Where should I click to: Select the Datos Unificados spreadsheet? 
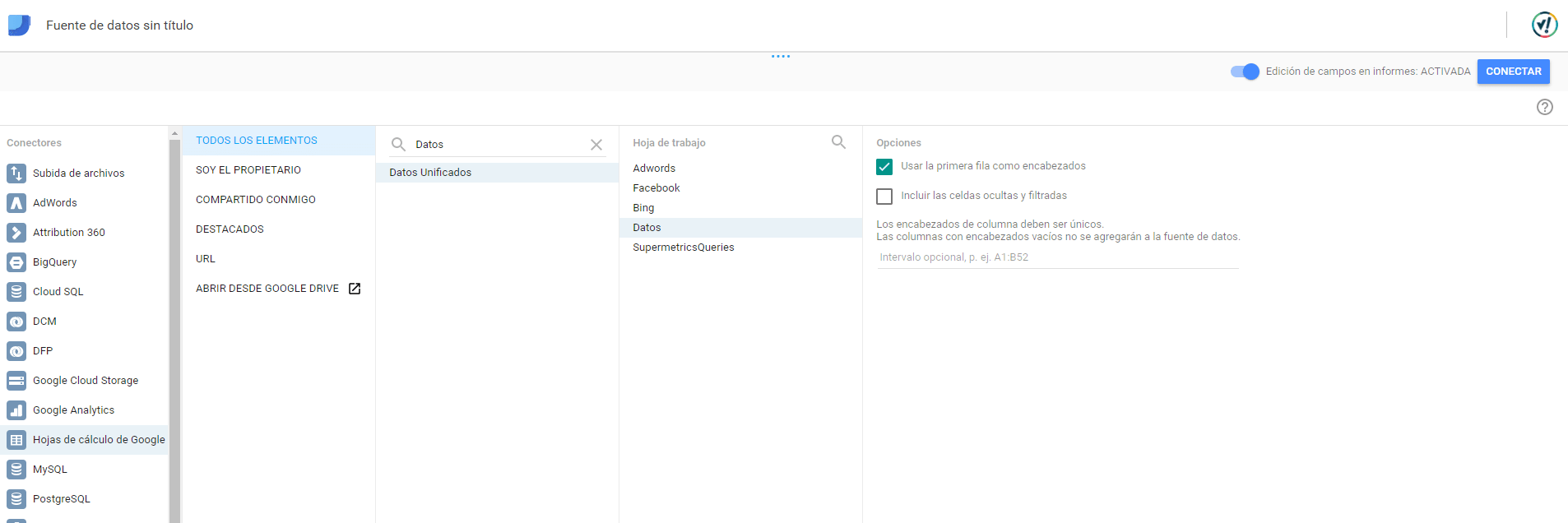click(430, 173)
